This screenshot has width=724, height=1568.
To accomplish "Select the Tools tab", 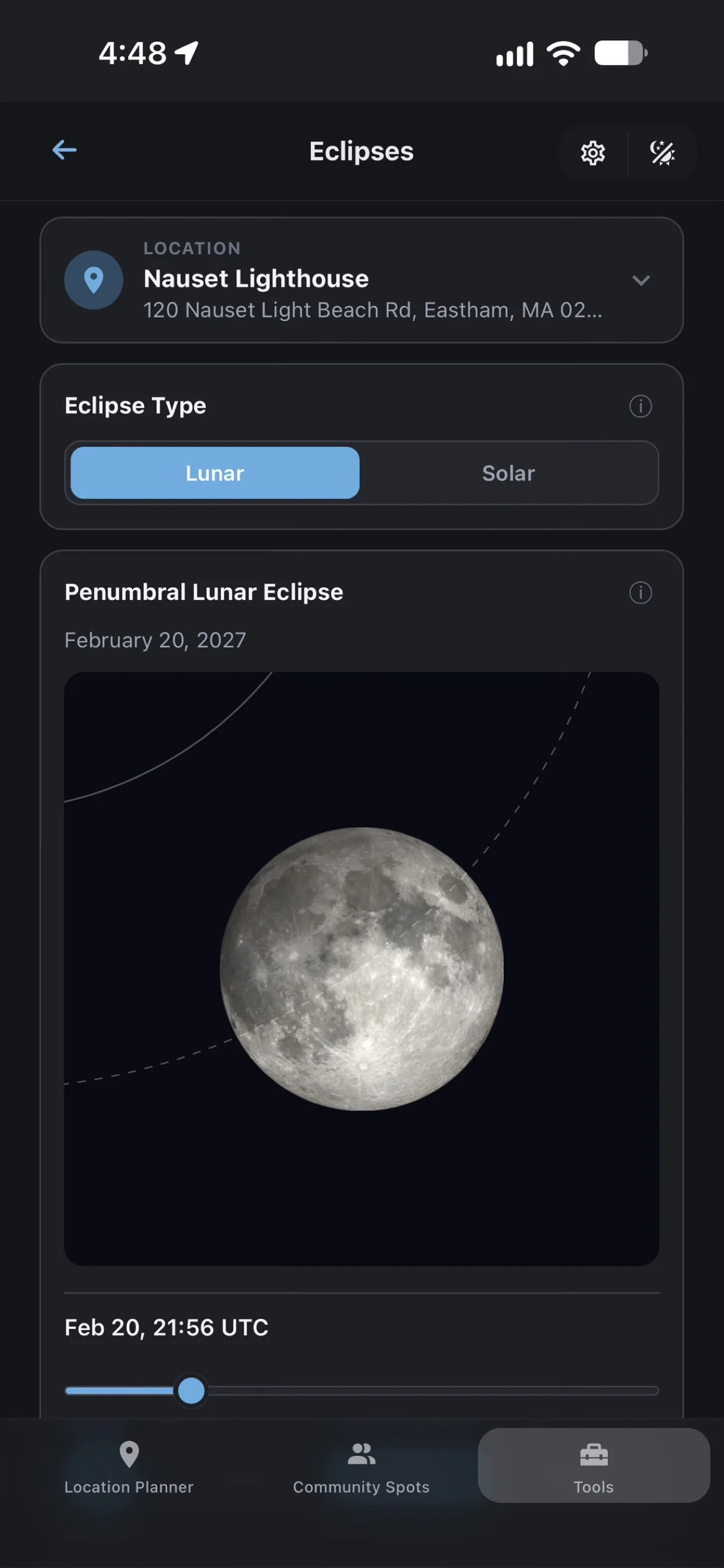I will pos(594,1466).
